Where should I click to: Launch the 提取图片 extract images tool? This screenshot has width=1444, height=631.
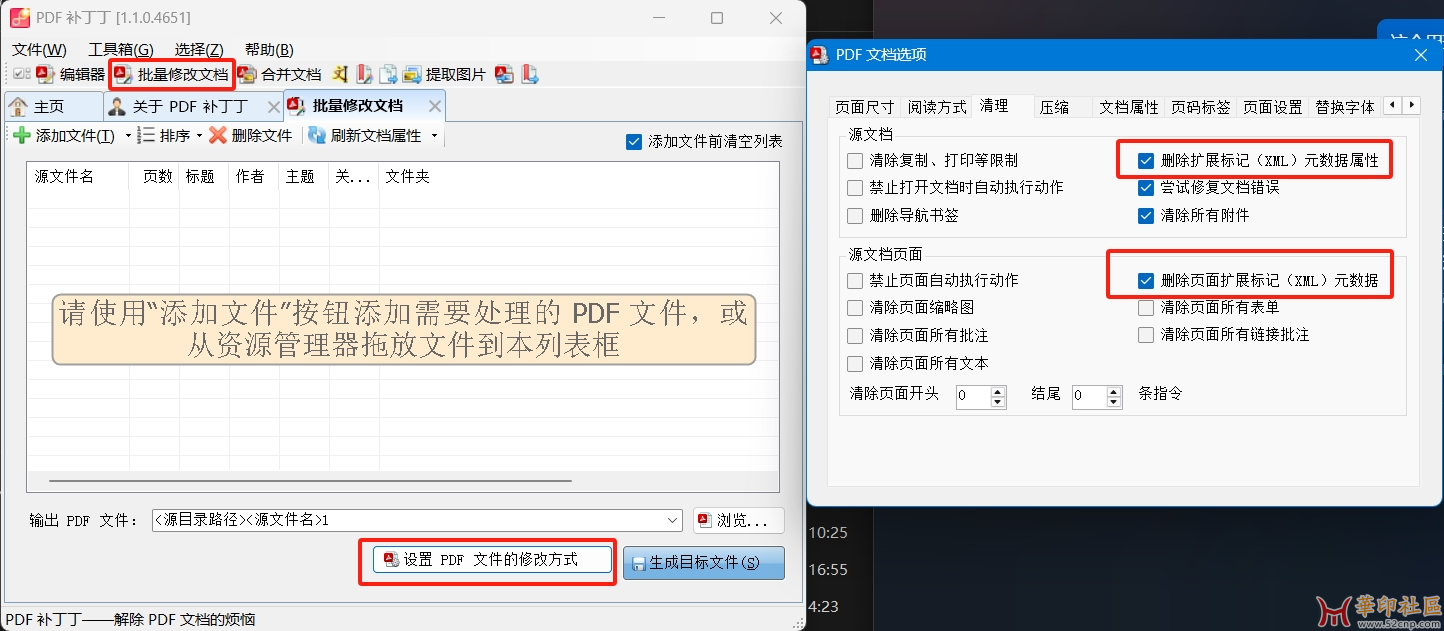pyautogui.click(x=445, y=74)
